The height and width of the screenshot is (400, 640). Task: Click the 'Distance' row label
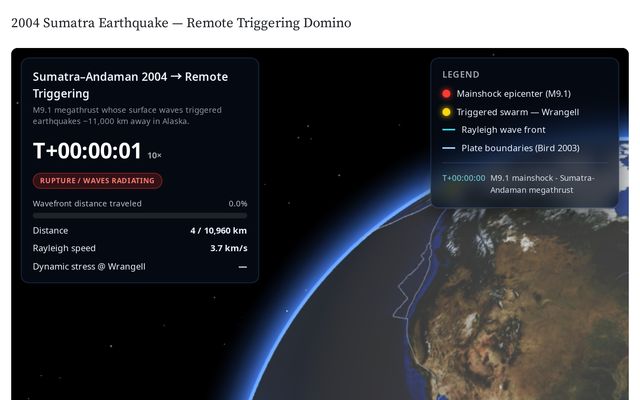pyautogui.click(x=50, y=231)
